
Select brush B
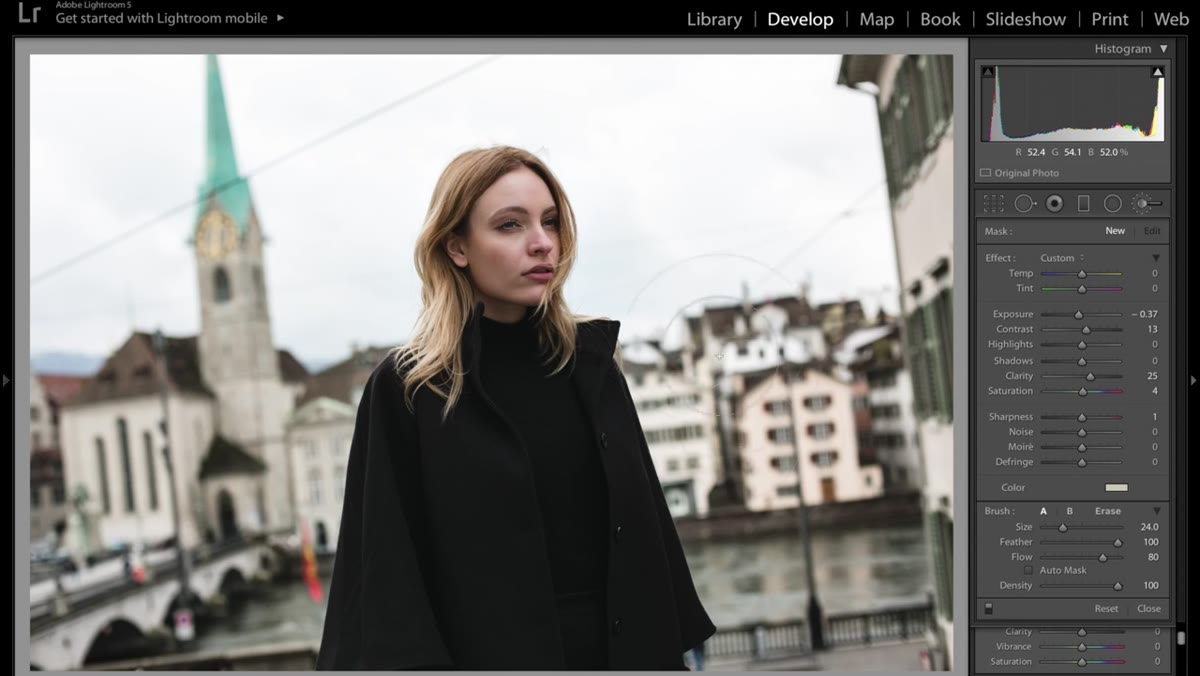click(x=1069, y=511)
